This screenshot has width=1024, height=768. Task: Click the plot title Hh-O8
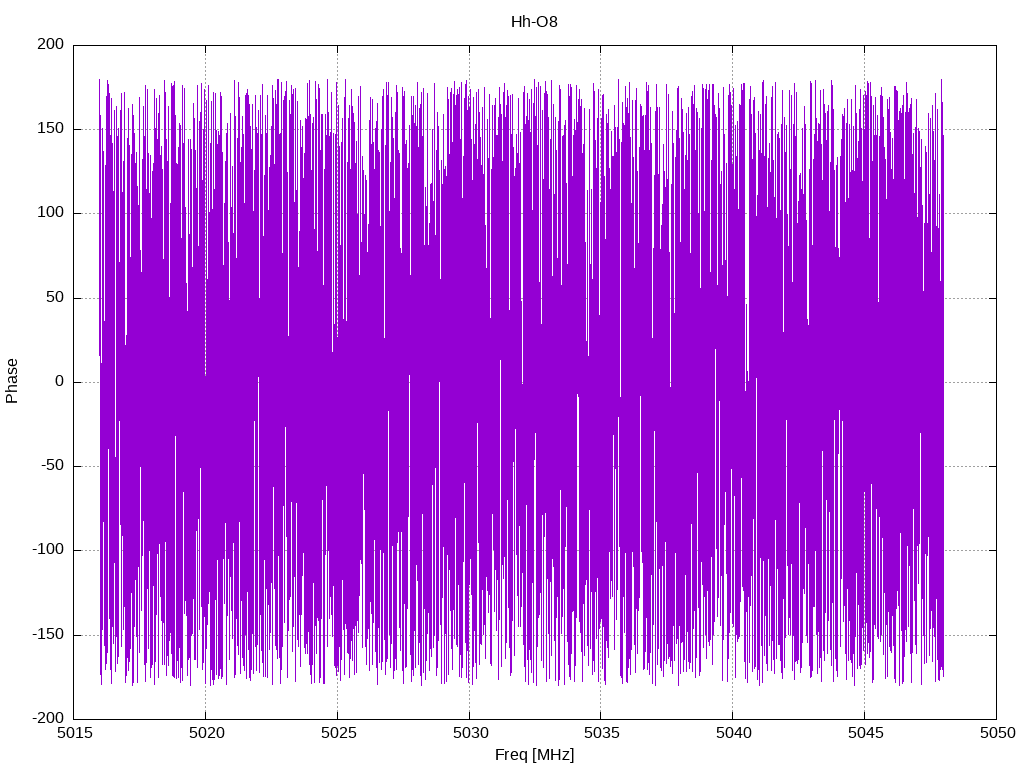[534, 22]
